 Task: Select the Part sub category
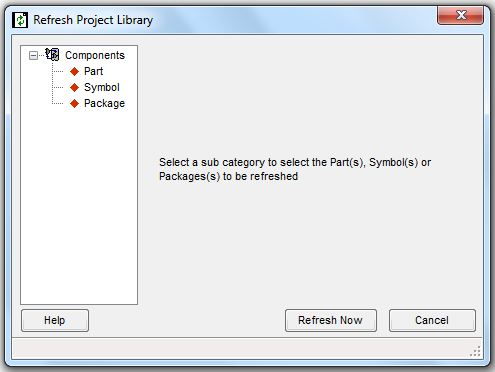coord(93,71)
